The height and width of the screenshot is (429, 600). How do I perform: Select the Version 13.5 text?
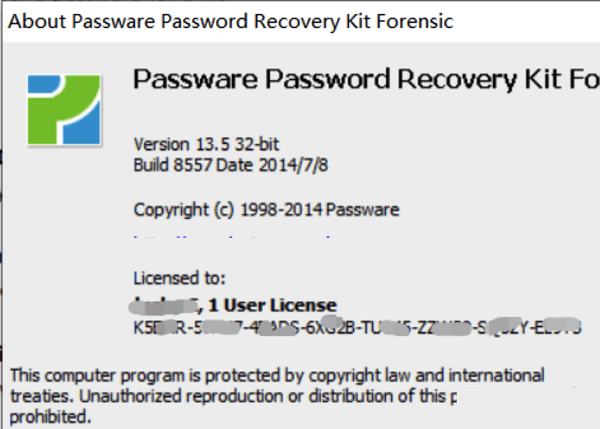click(x=182, y=144)
